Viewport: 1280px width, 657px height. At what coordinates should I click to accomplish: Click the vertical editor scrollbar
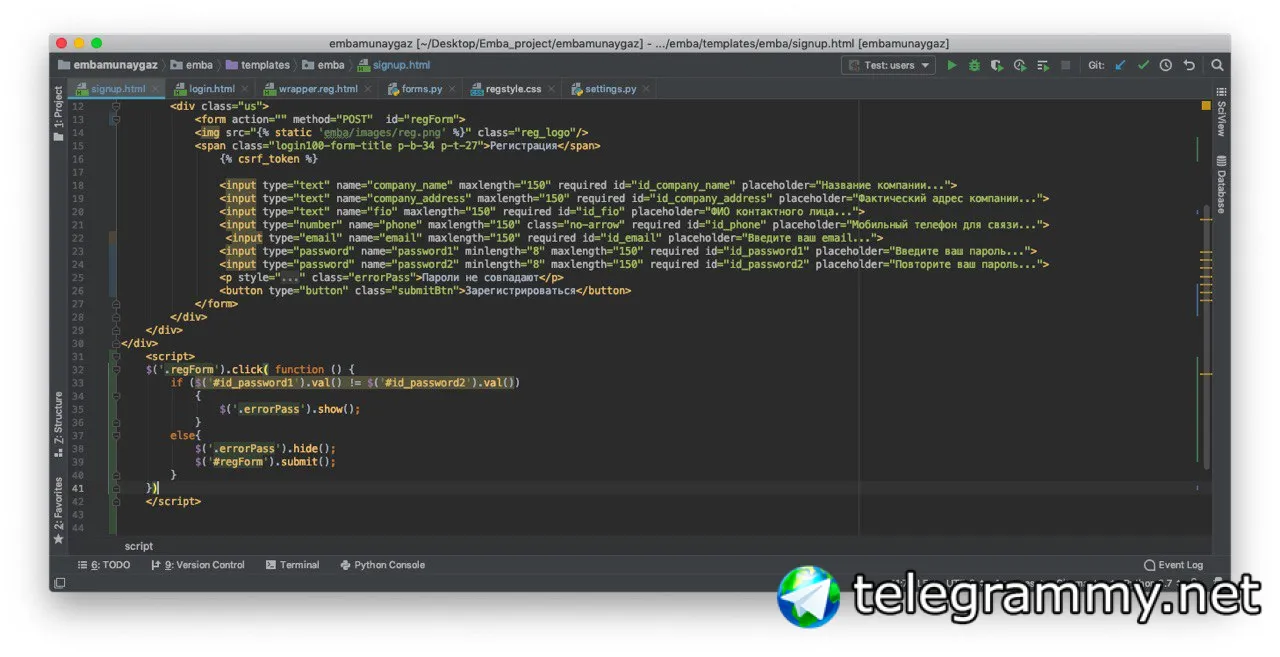point(1206,337)
